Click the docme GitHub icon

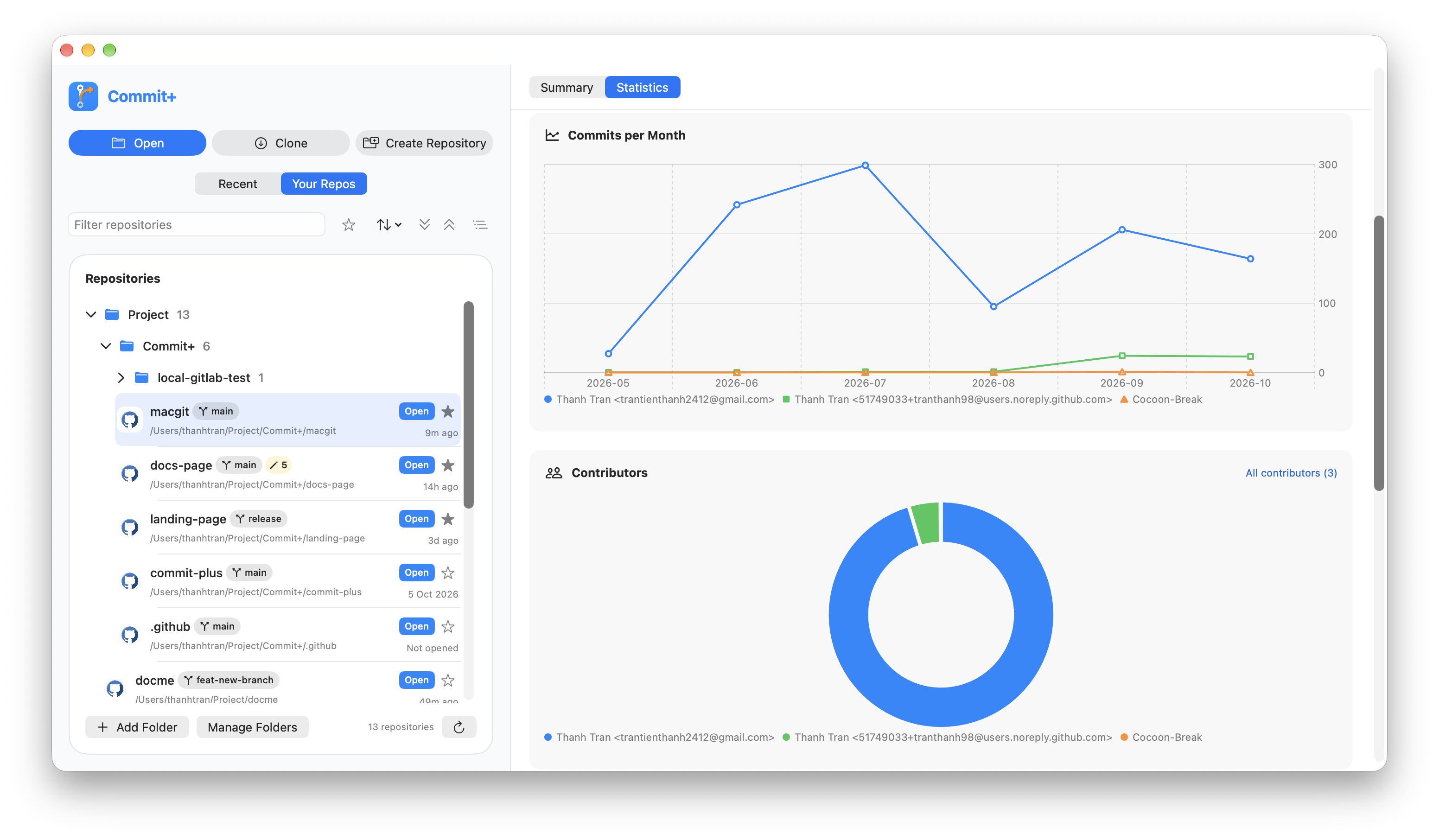tap(115, 688)
